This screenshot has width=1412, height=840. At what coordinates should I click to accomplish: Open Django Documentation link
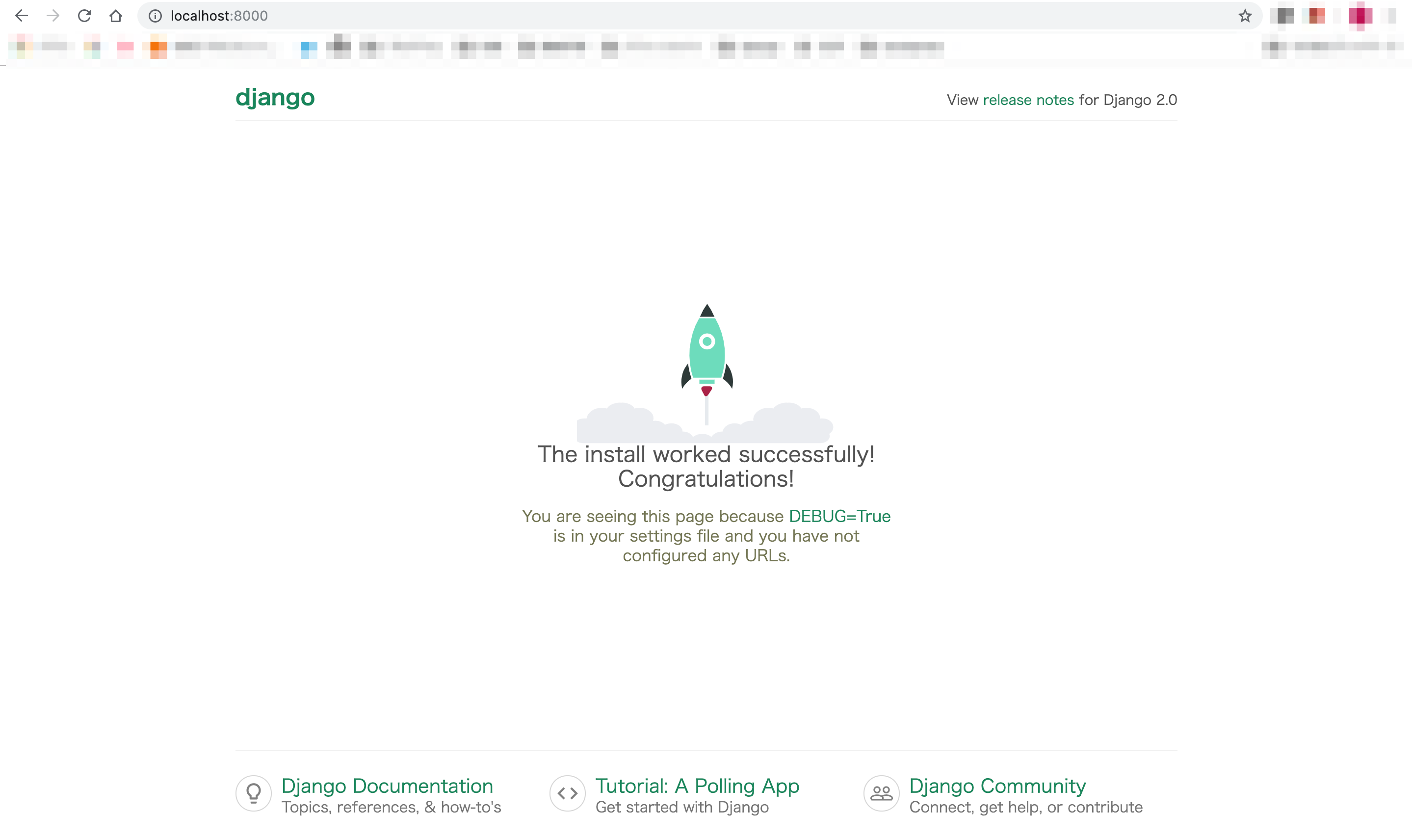pos(387,786)
